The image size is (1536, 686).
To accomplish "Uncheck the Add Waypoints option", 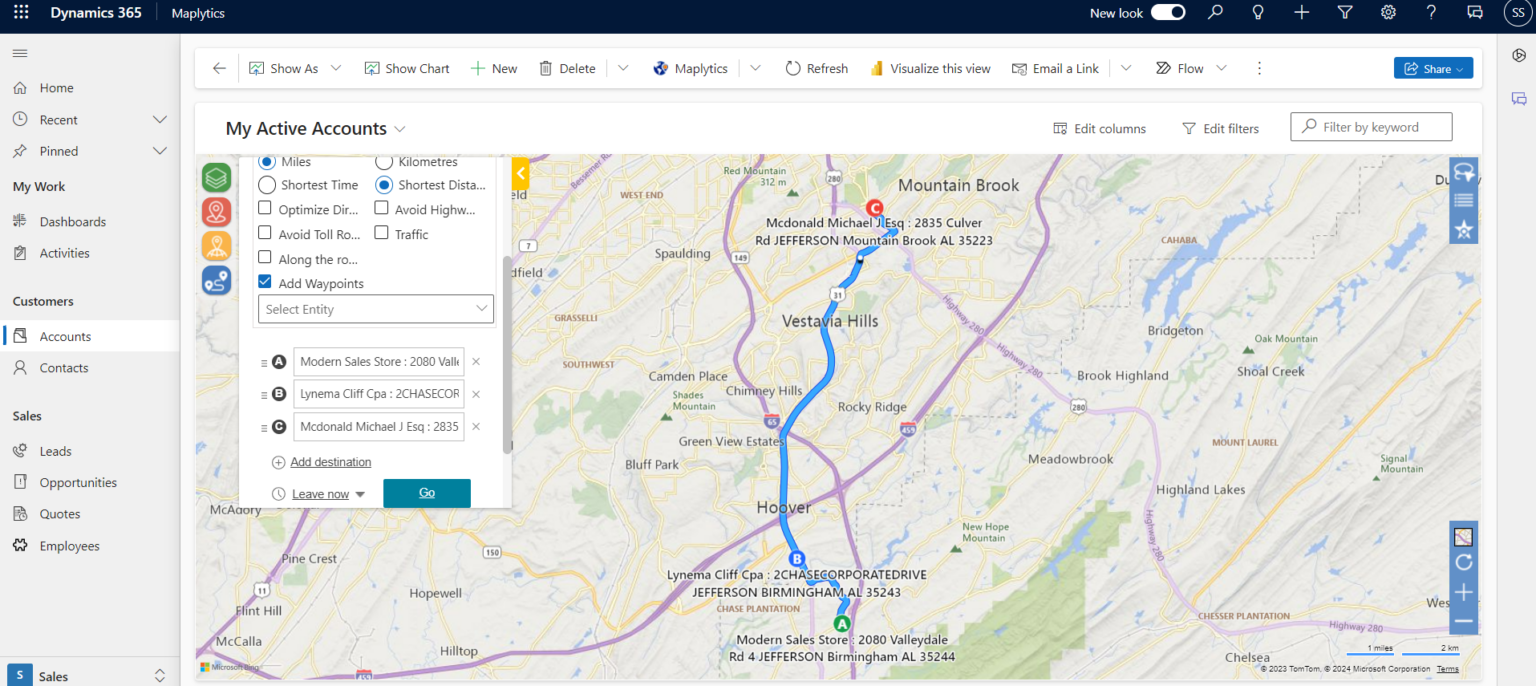I will [264, 282].
